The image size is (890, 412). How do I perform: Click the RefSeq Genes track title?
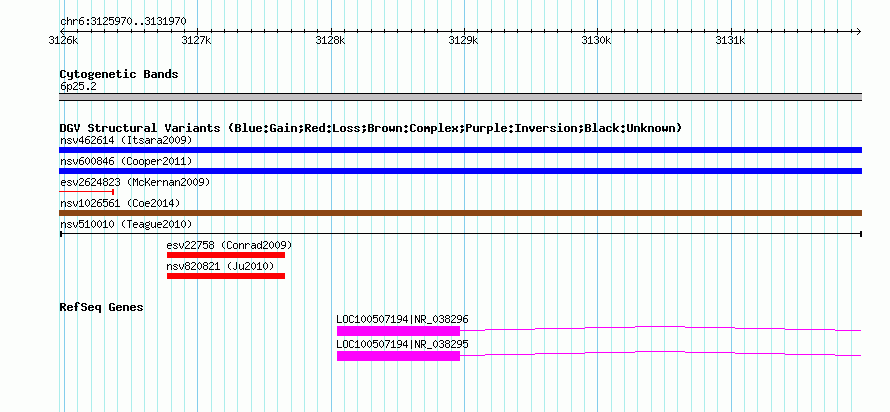coord(102,308)
